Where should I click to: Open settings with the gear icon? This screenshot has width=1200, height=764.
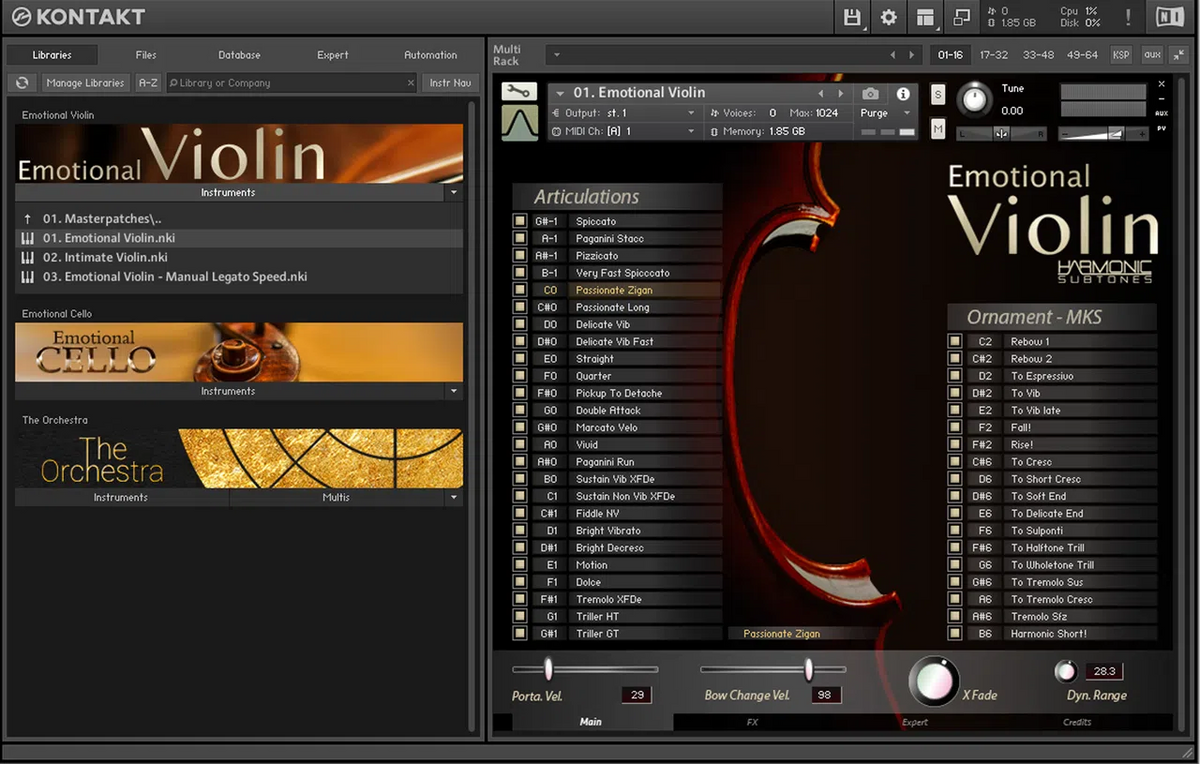tap(888, 17)
